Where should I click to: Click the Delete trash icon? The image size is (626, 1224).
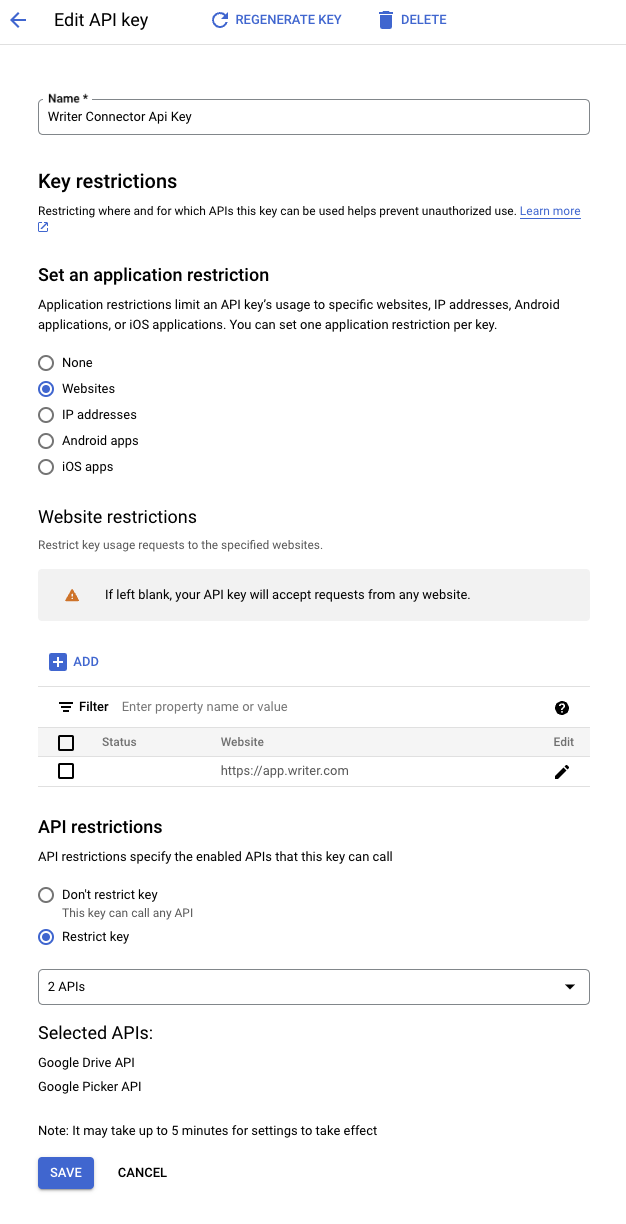pos(385,20)
